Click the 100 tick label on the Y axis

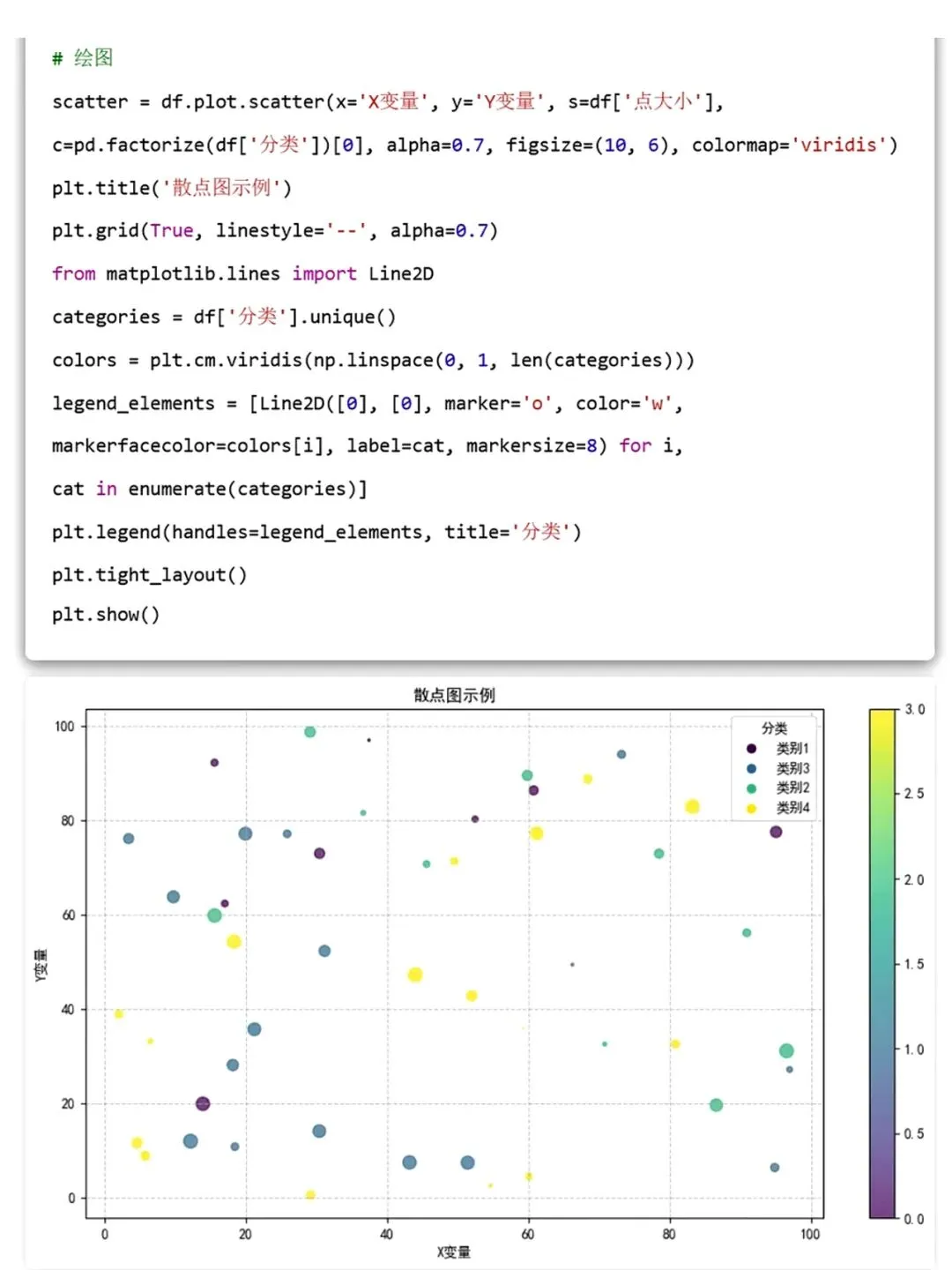[x=64, y=727]
